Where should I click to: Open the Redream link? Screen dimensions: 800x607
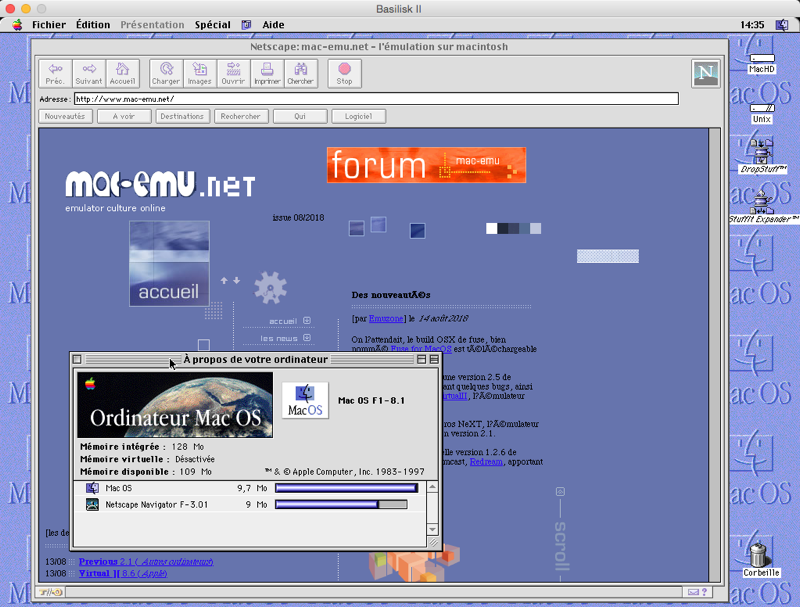486,462
